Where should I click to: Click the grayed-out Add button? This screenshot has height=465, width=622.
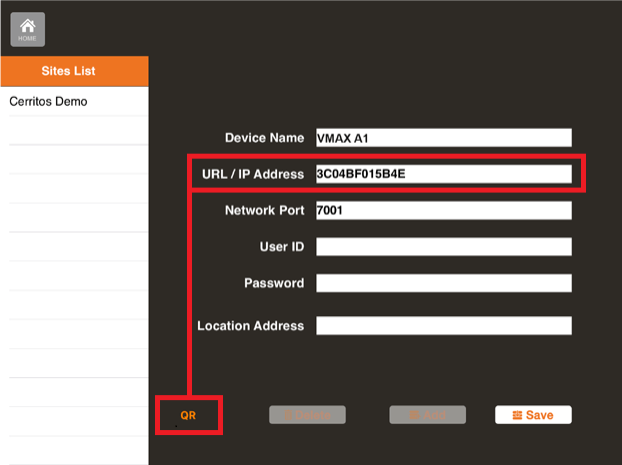(x=427, y=415)
